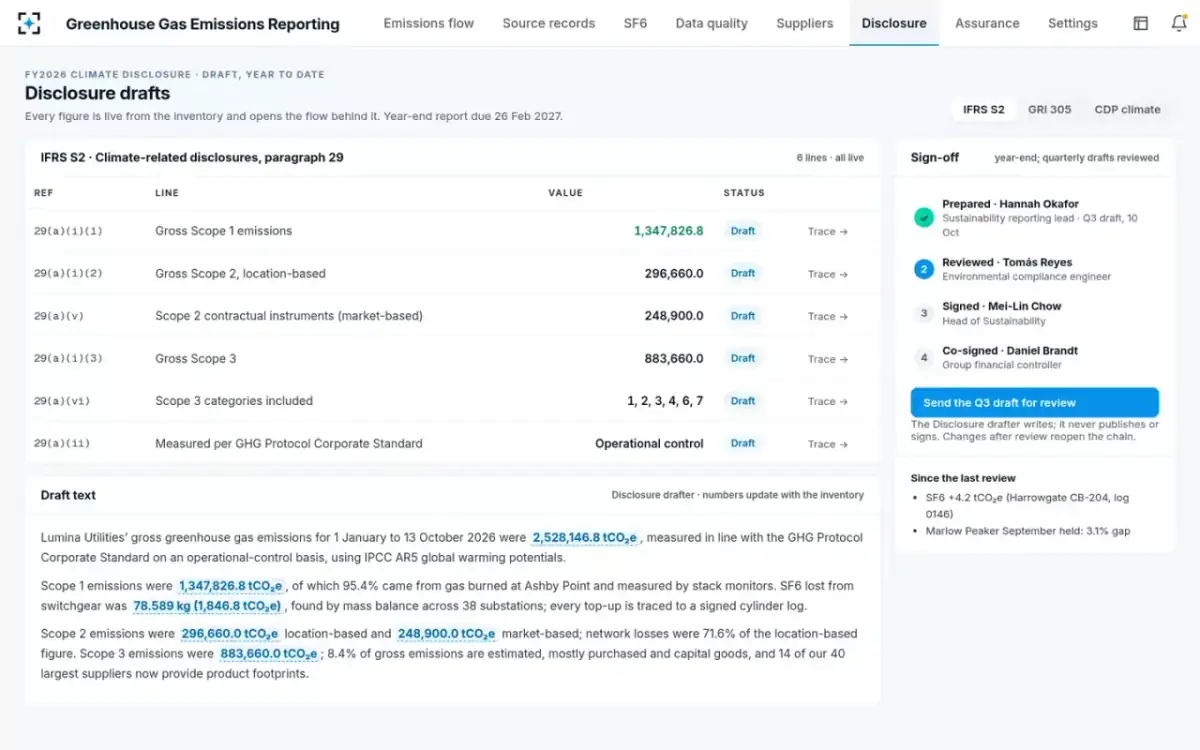
Task: Click the 2,528,146.8 tCO₂e figure in draft text
Action: pyautogui.click(x=584, y=538)
